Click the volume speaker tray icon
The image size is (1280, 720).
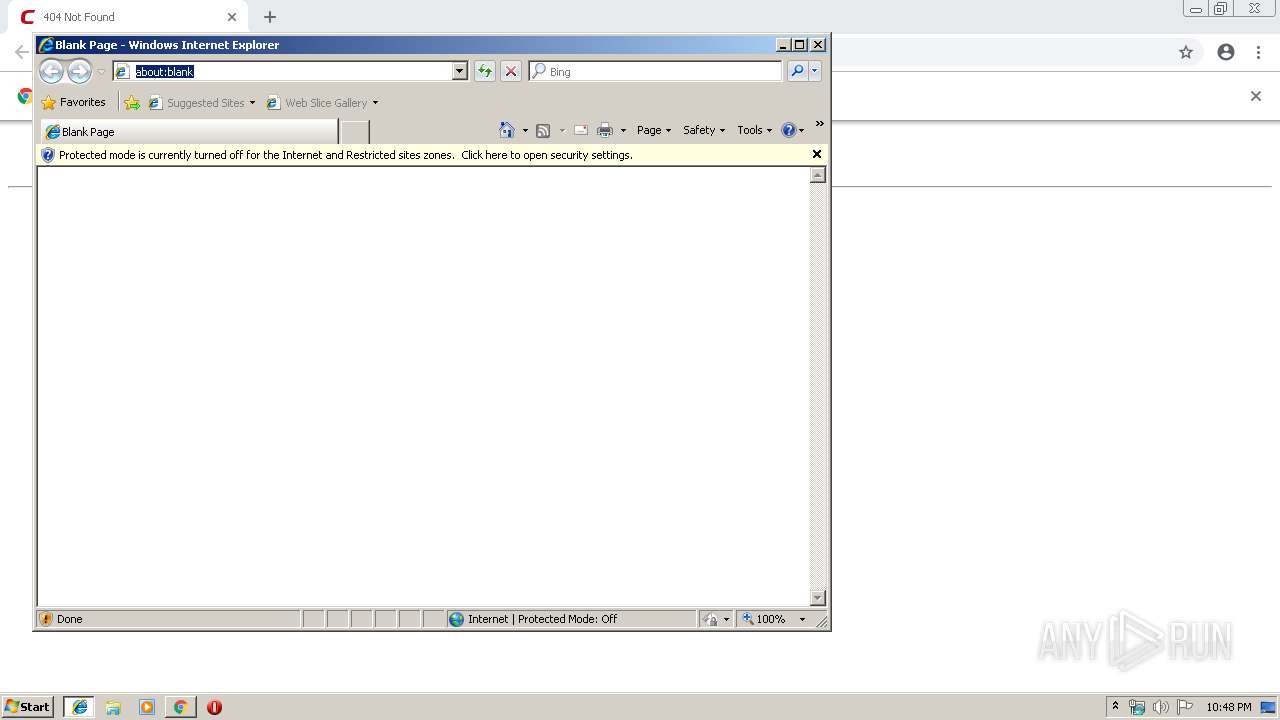(x=1161, y=707)
